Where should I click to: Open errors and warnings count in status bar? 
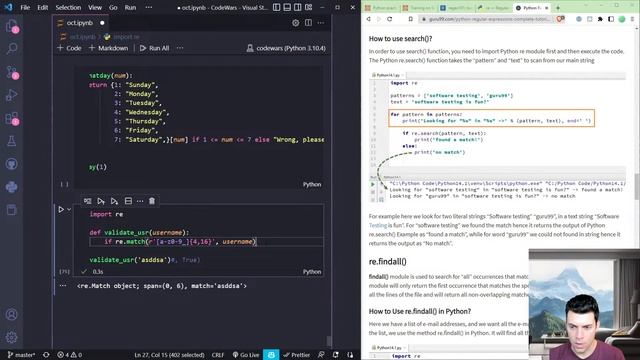69,355
